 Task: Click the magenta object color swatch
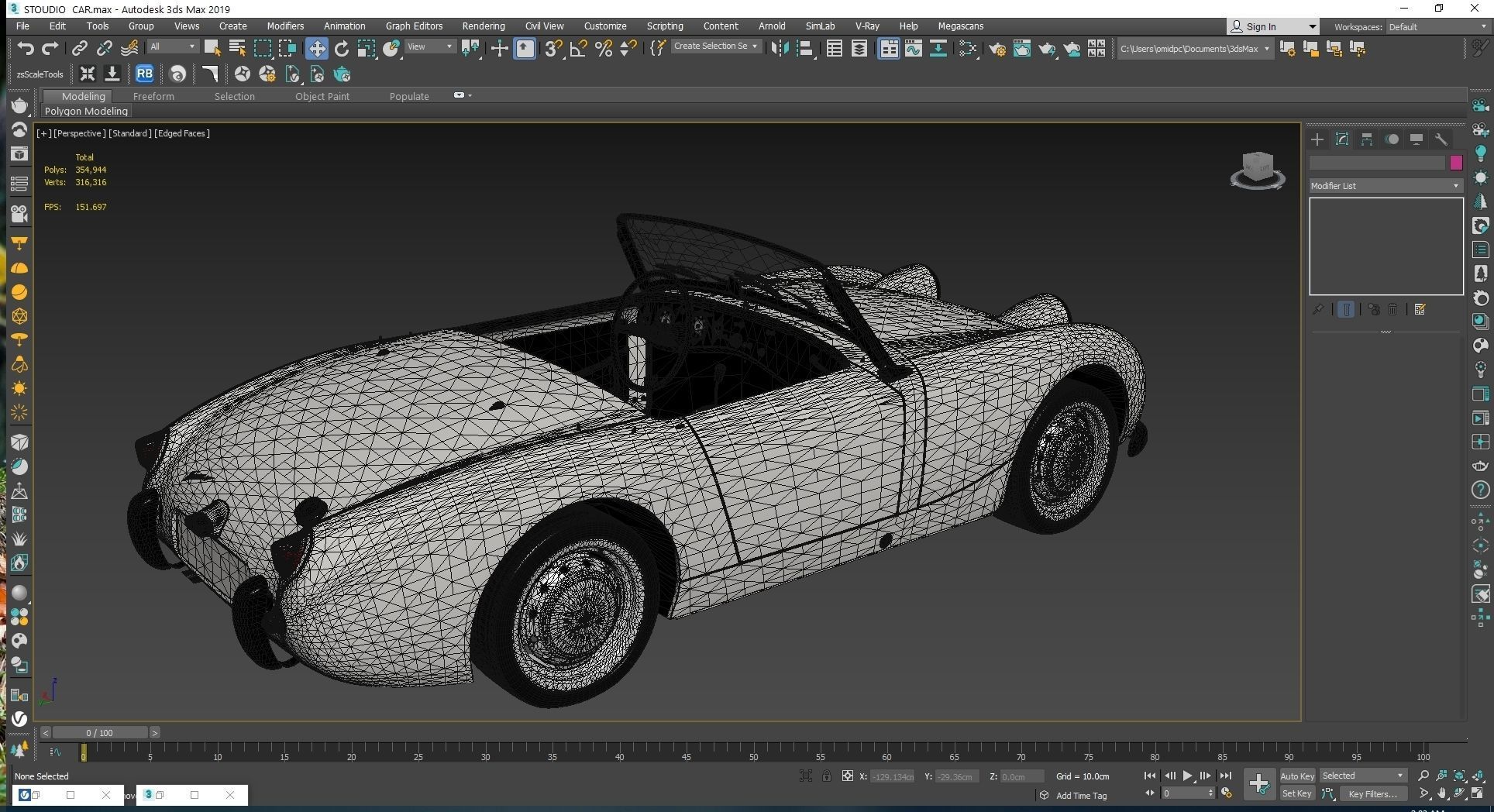click(1456, 163)
